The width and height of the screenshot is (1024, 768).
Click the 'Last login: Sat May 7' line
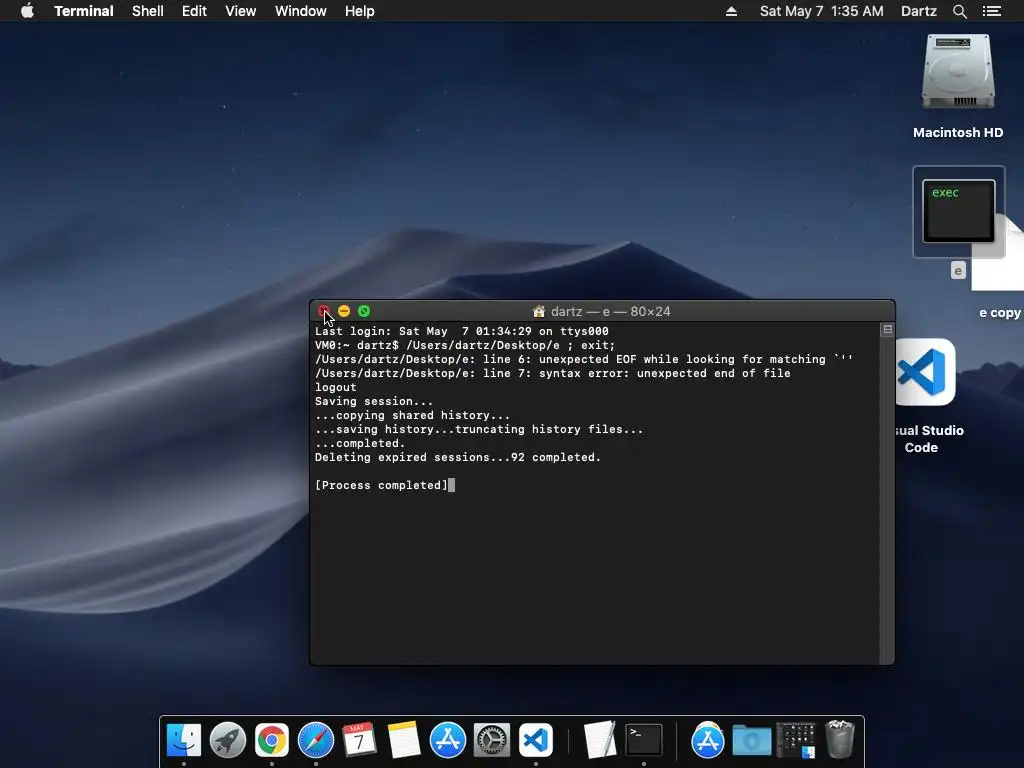click(462, 331)
